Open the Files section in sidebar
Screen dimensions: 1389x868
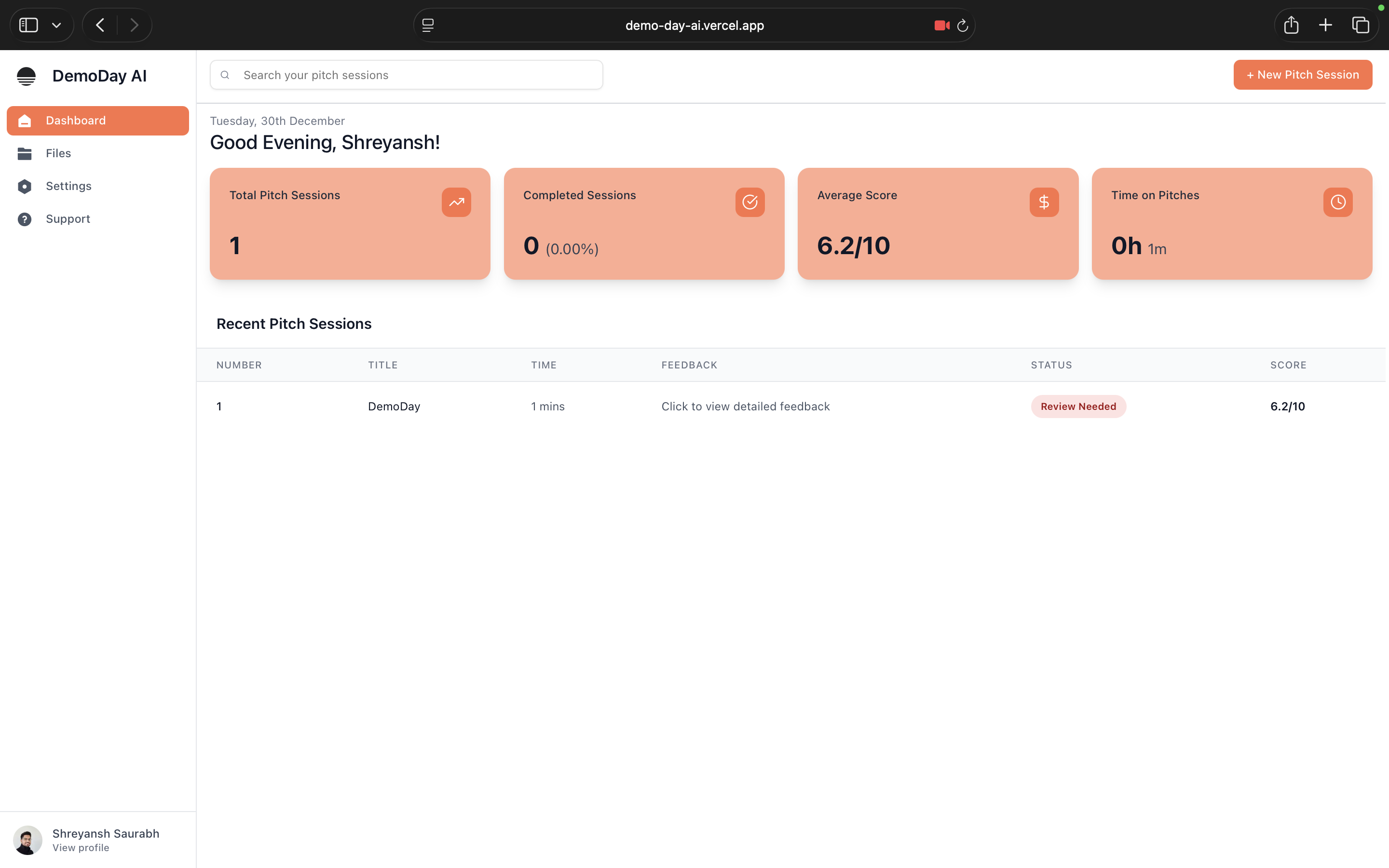coord(58,153)
